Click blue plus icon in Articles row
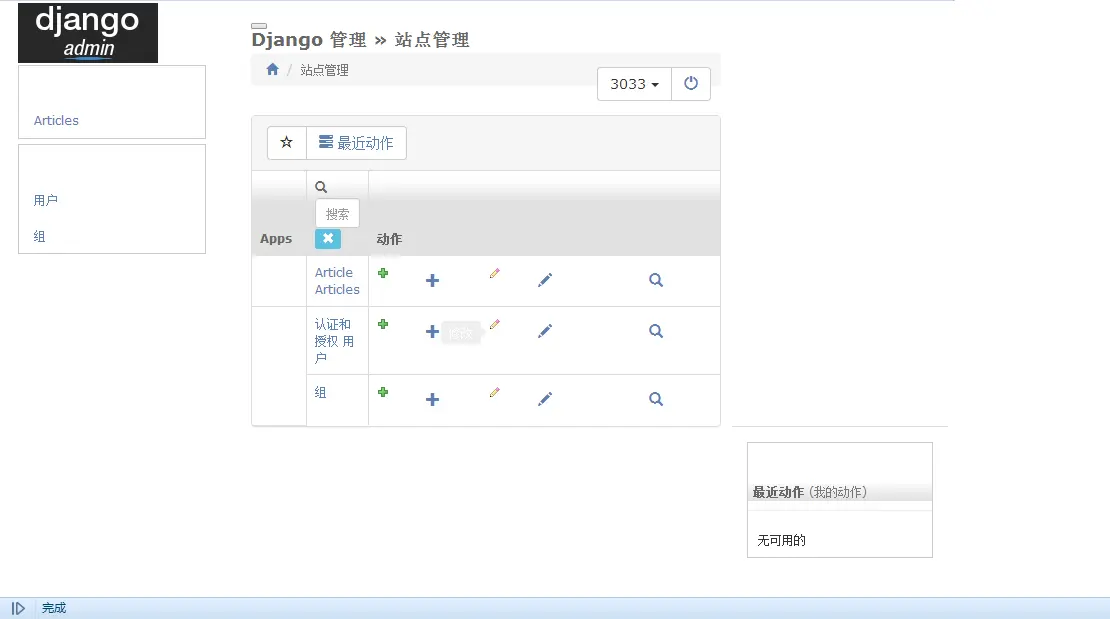Screen dimensions: 1110x619 (x=433, y=280)
